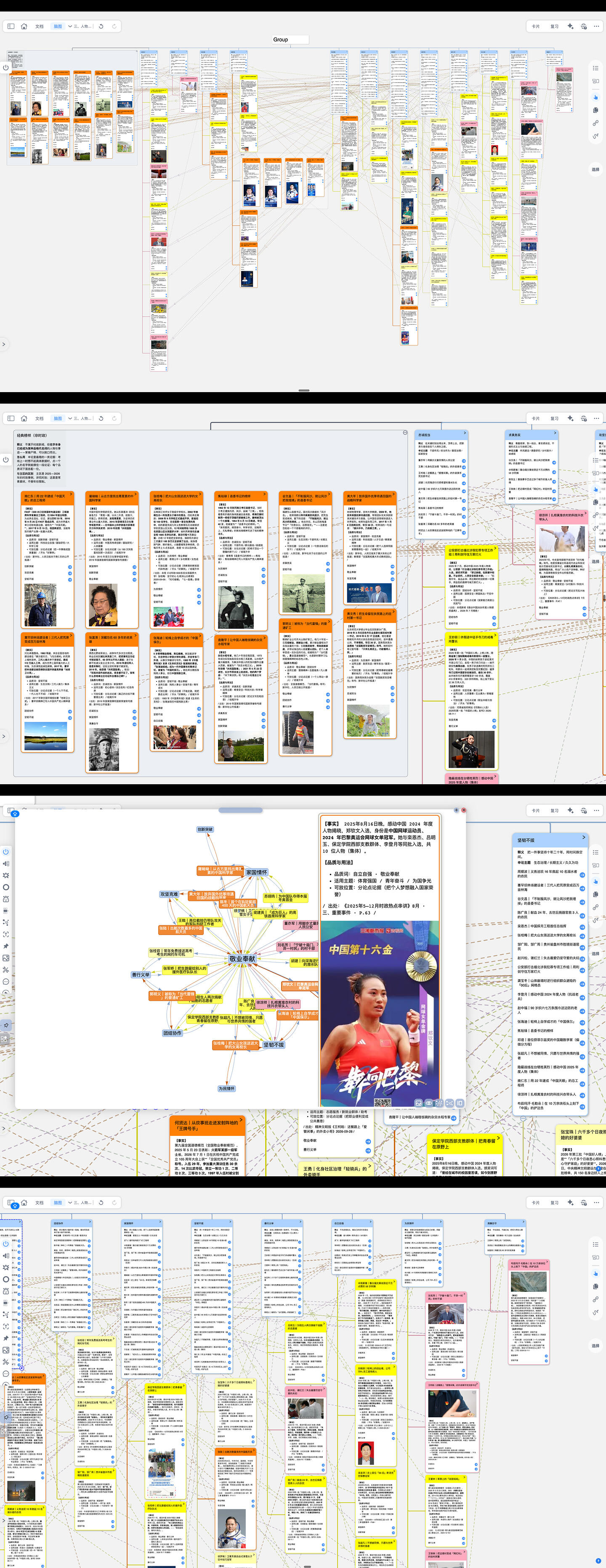
Task: Expand the chevron on the 何贤达 orange card
Action: tap(241, 1119)
